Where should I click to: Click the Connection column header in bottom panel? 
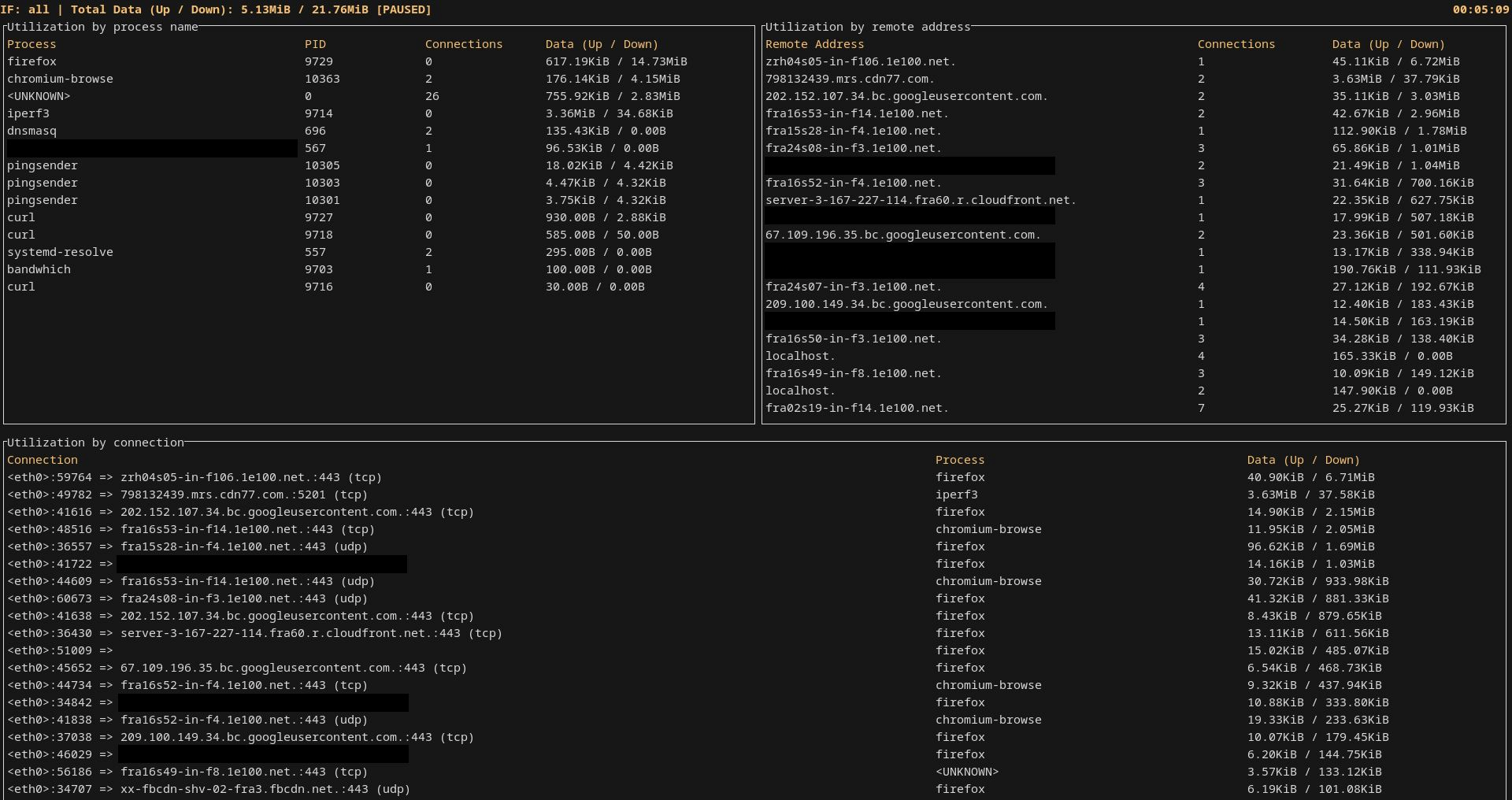43,460
